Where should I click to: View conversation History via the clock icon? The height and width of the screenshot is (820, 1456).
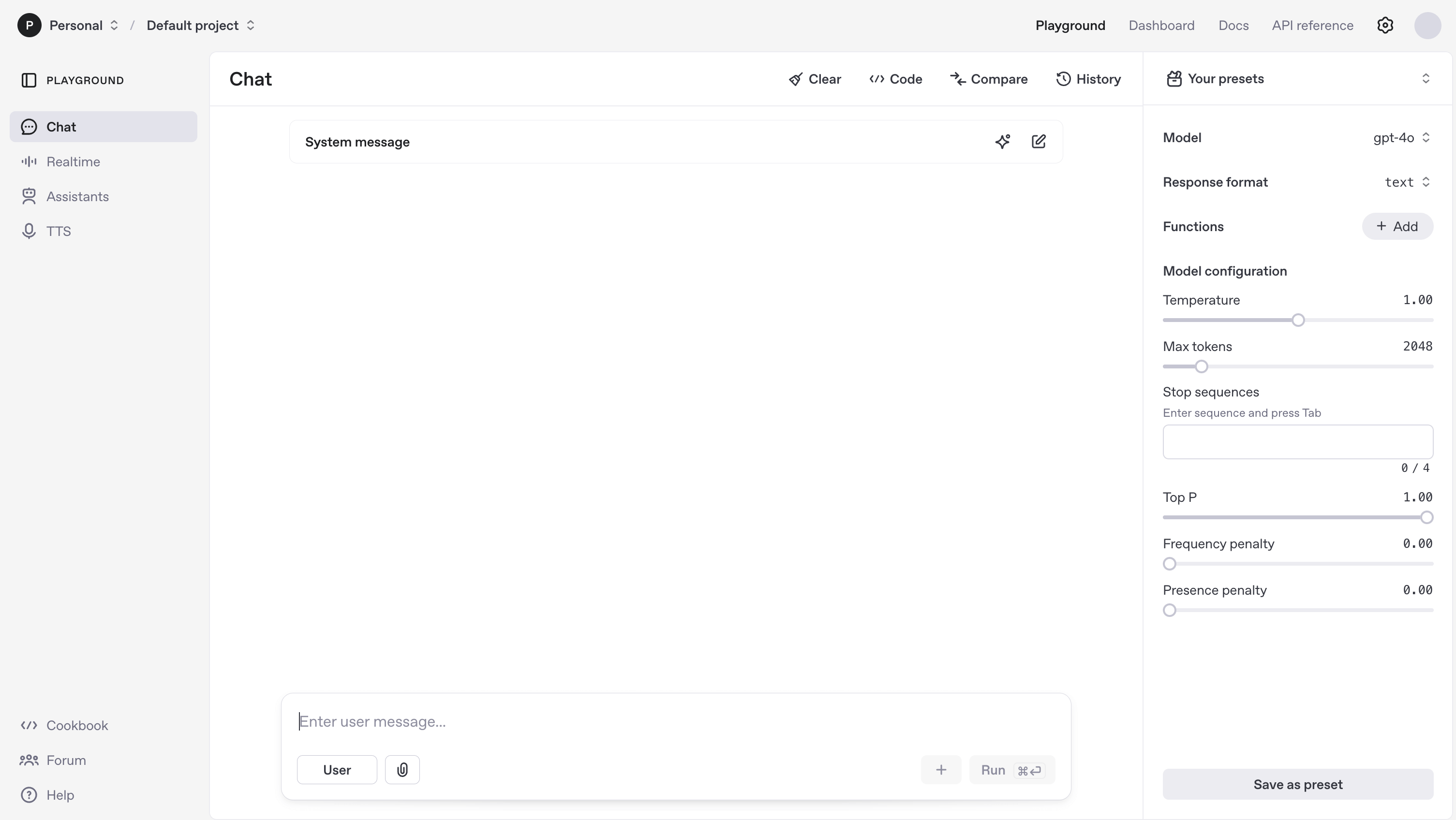click(x=1088, y=79)
